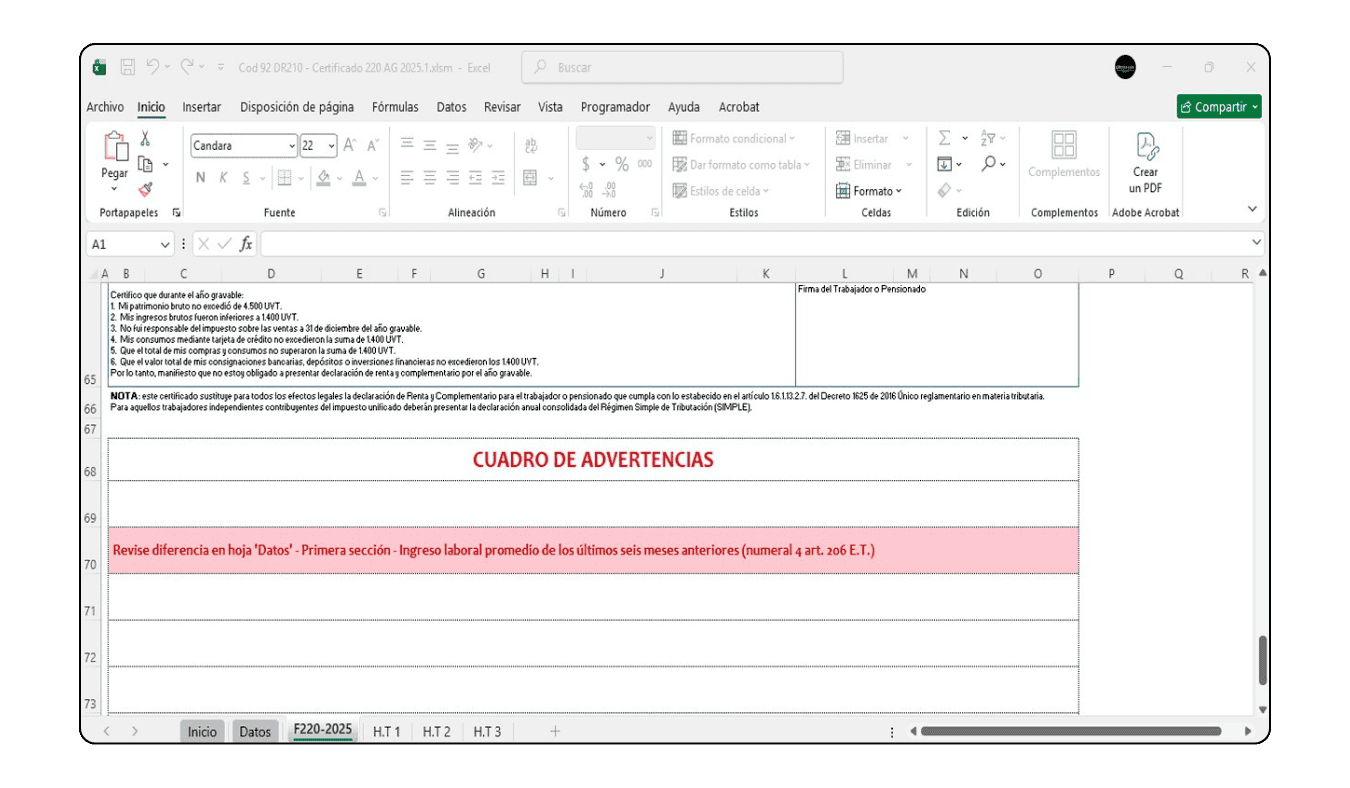This screenshot has height=788, width=1350.
Task: Click the Compartir button
Action: pos(1217,107)
